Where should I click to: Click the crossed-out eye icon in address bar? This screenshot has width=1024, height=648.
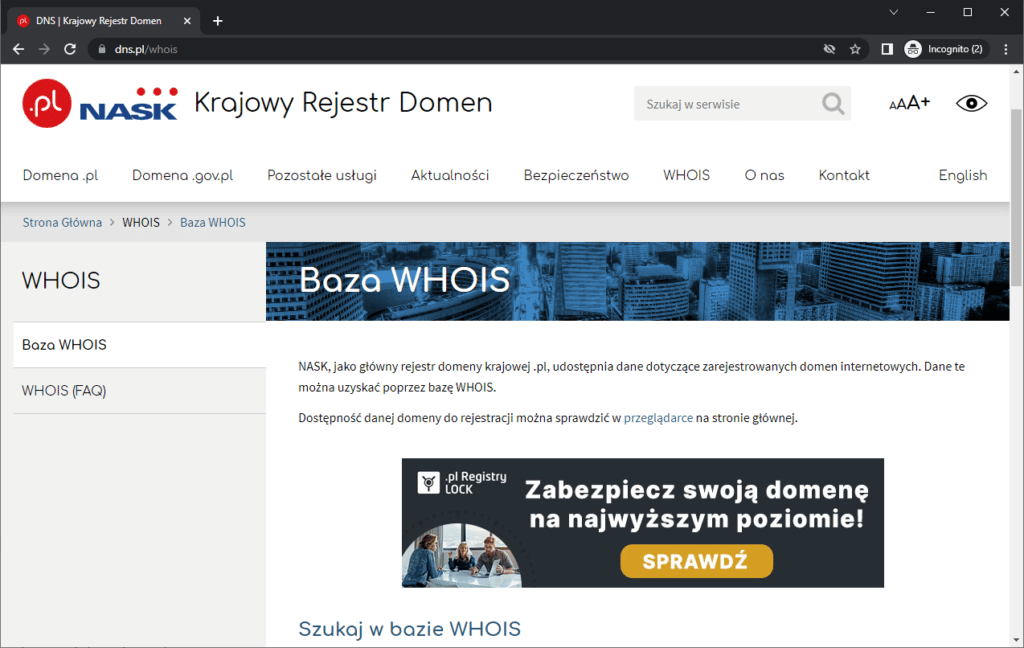(x=827, y=48)
